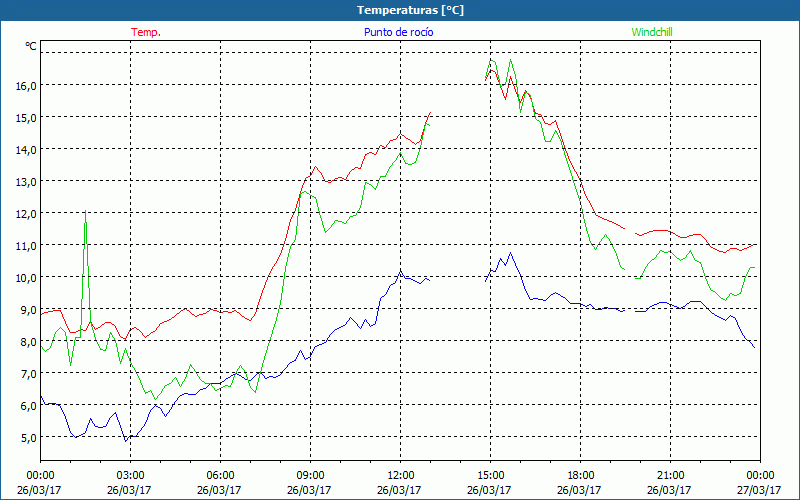Click the Temperaturas [°C] title bar

click(x=400, y=10)
